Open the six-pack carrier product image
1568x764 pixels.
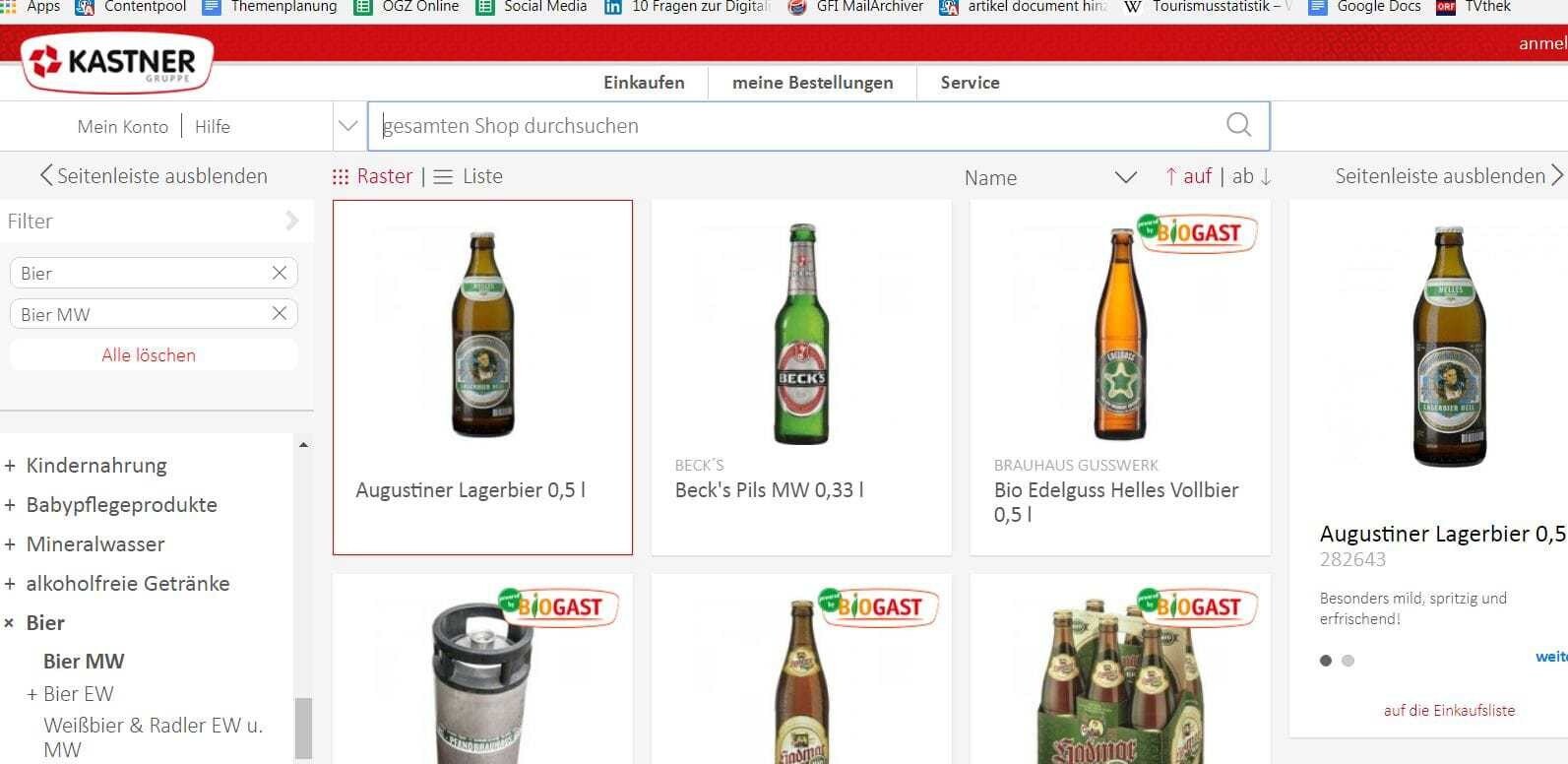point(1122,679)
